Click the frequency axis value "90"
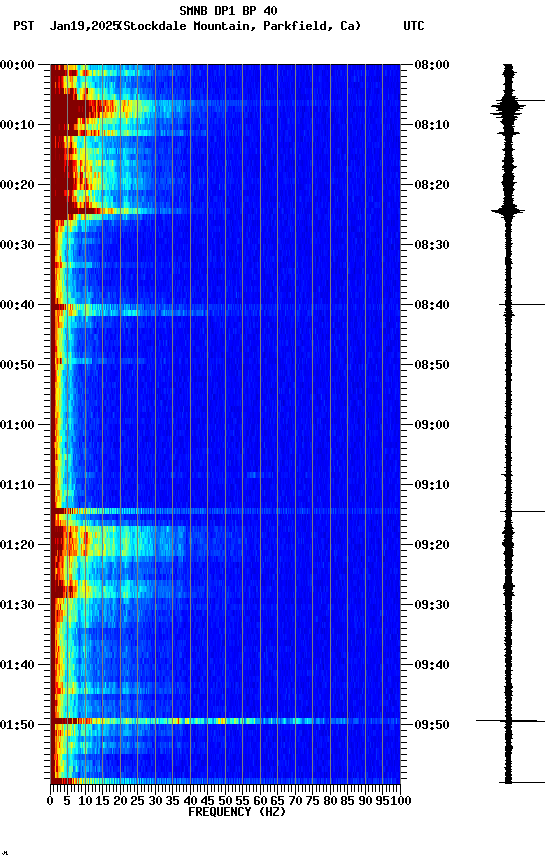Viewport: 552px width, 864px height. click(365, 801)
